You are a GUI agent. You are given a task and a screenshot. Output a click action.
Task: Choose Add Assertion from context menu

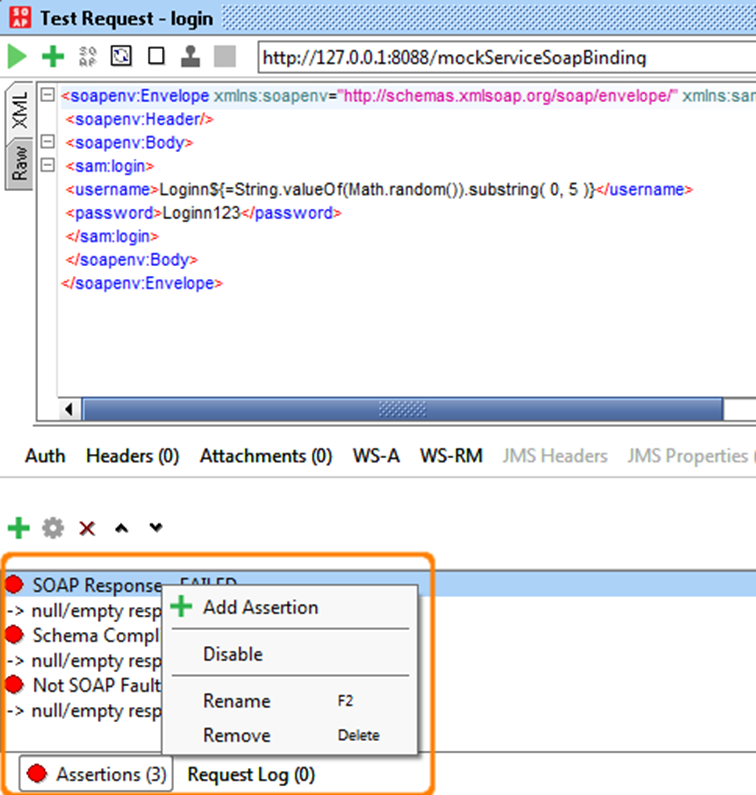290,607
